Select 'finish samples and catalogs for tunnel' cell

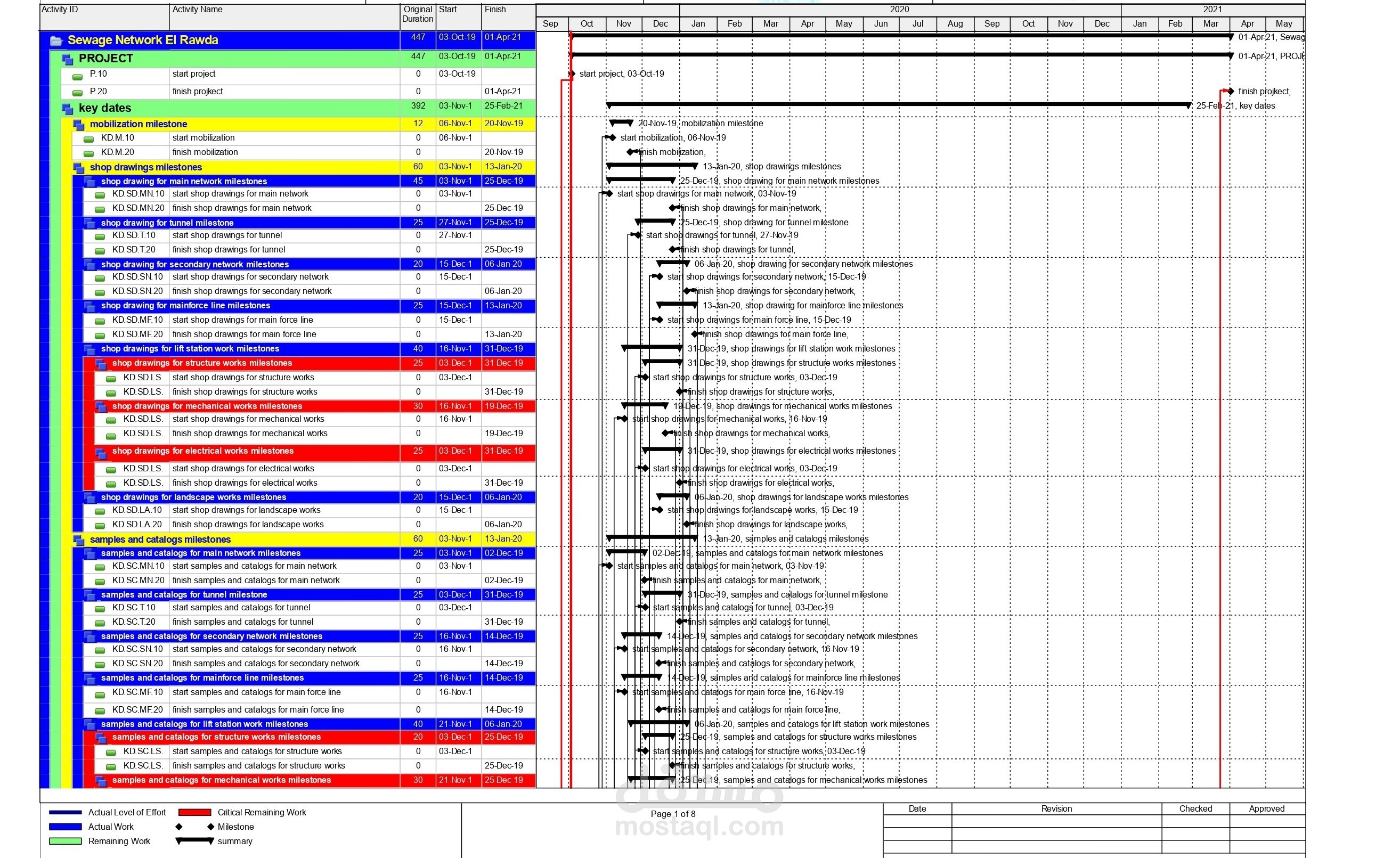284,622
